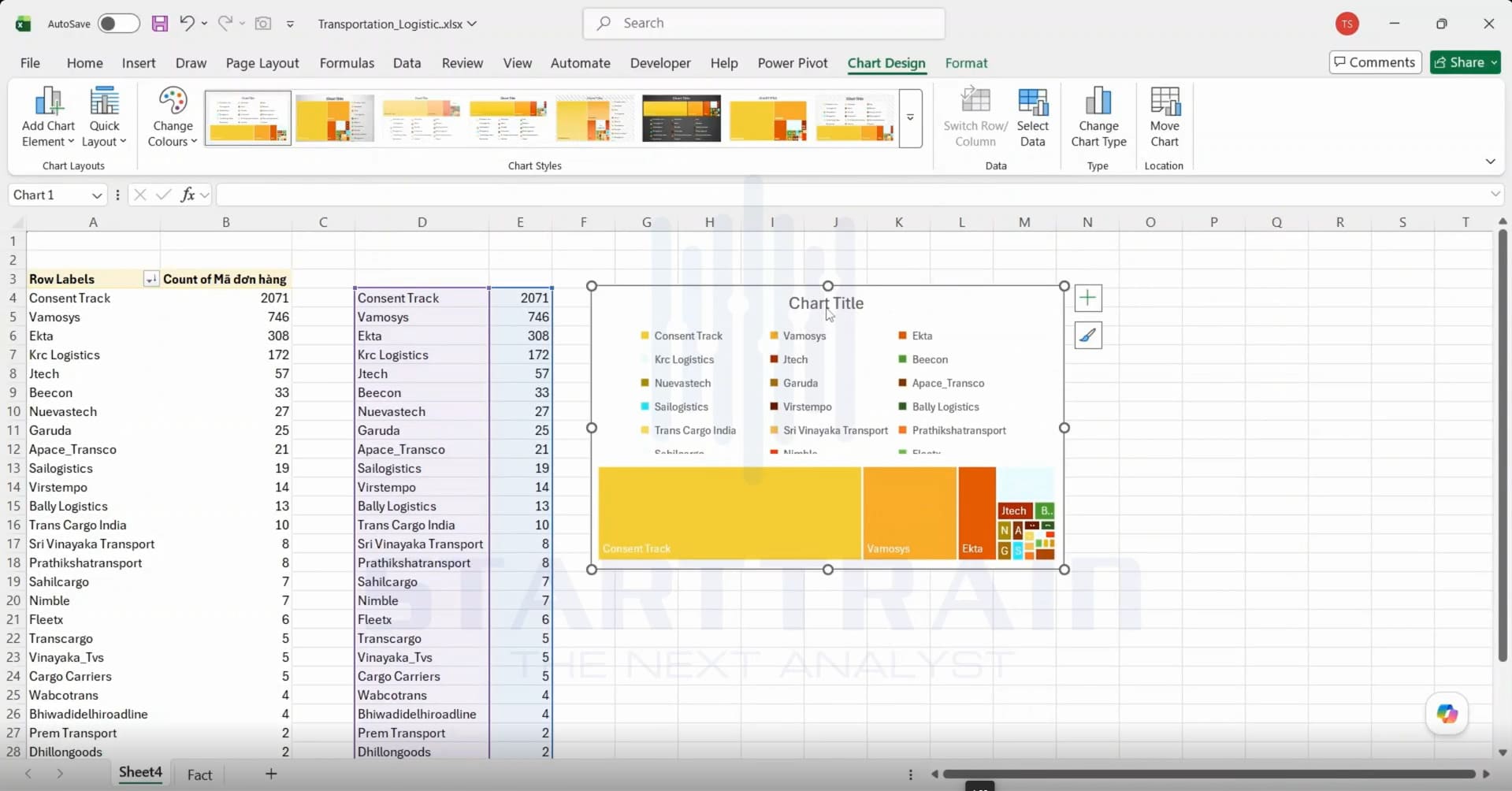Click the Vamosys orange treemap block
This screenshot has height=791, width=1512.
click(910, 513)
